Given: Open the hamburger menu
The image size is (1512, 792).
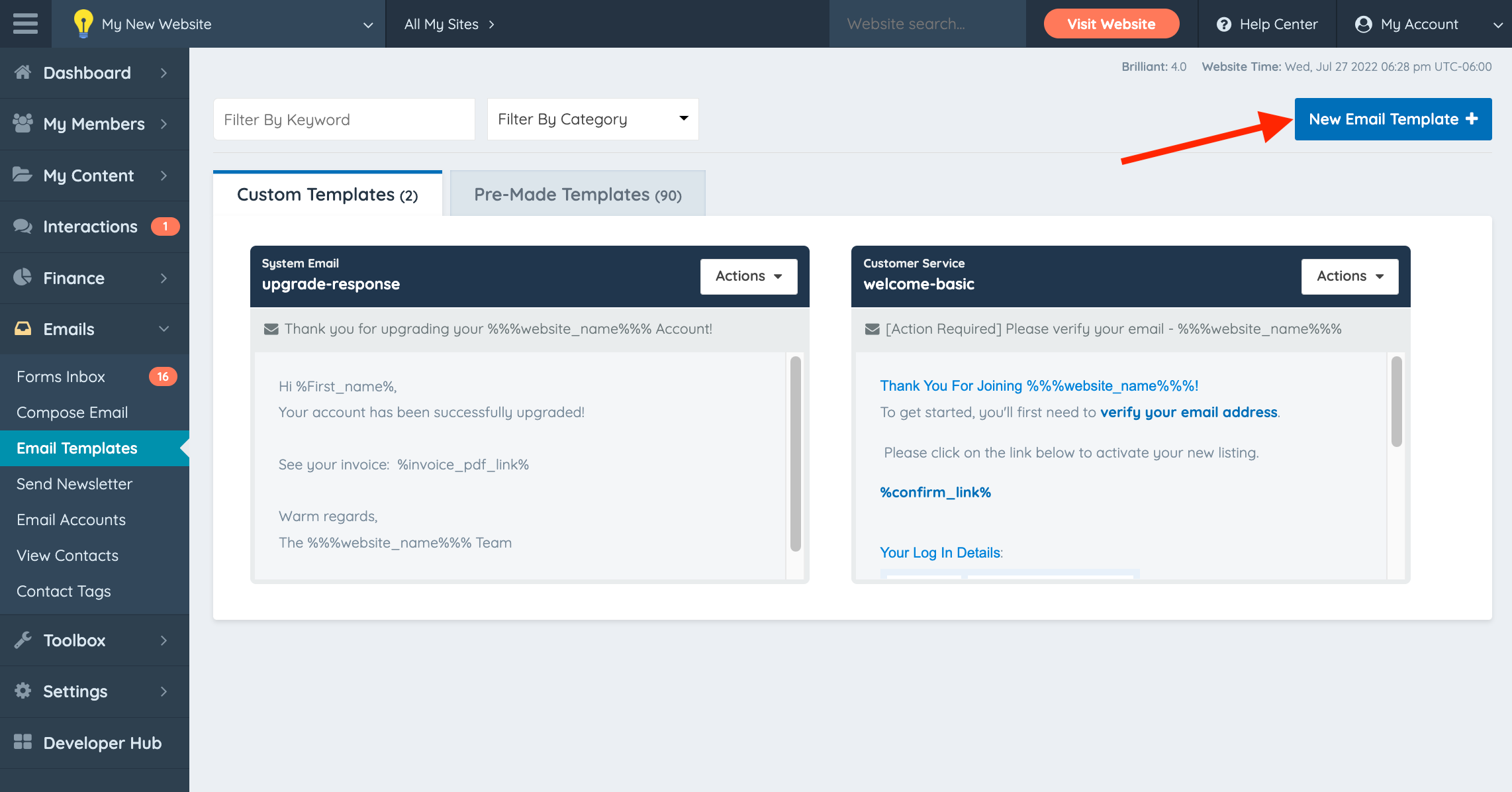Looking at the screenshot, I should [25, 24].
